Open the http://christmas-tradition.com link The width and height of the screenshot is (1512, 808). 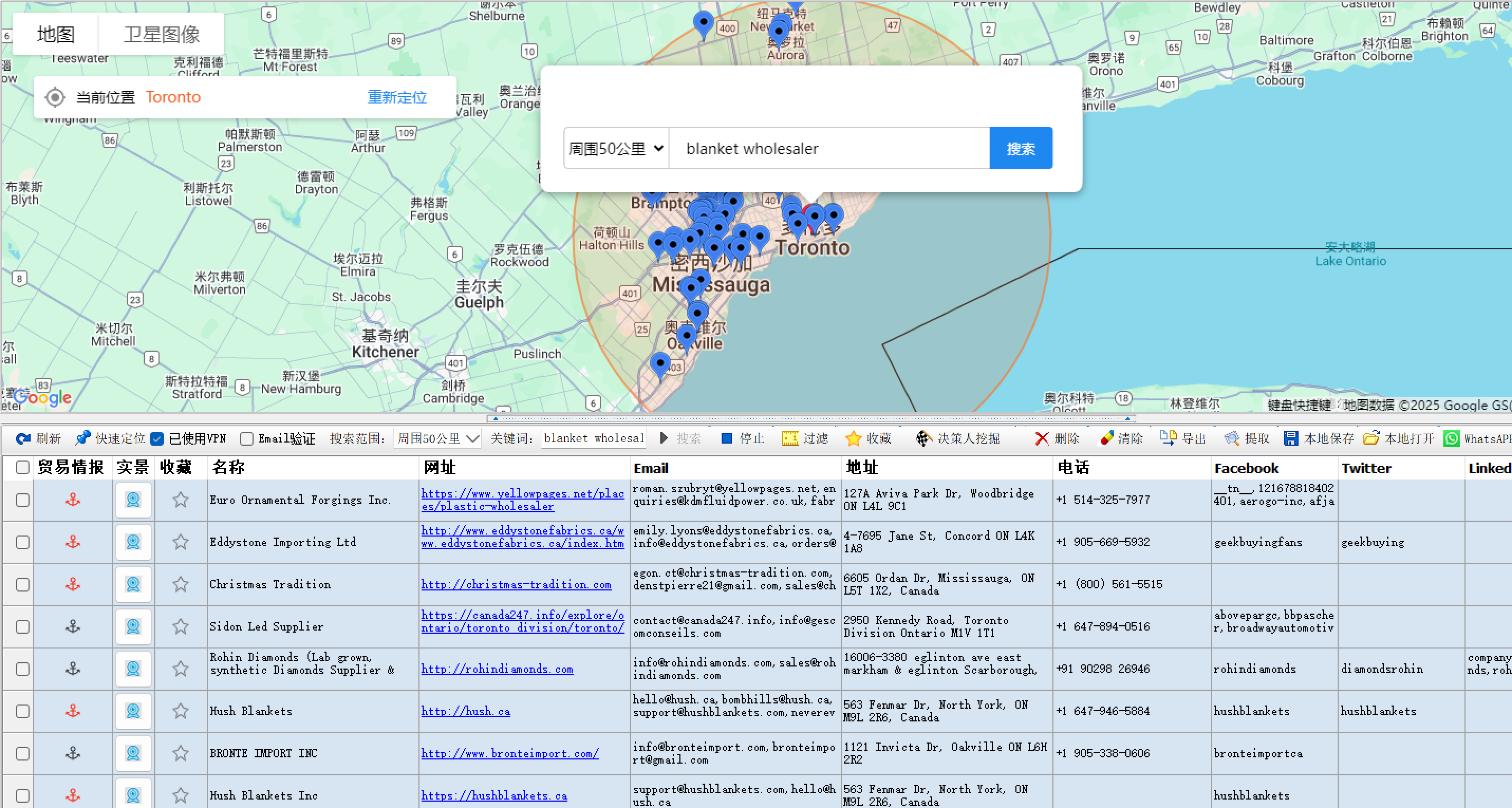[516, 585]
